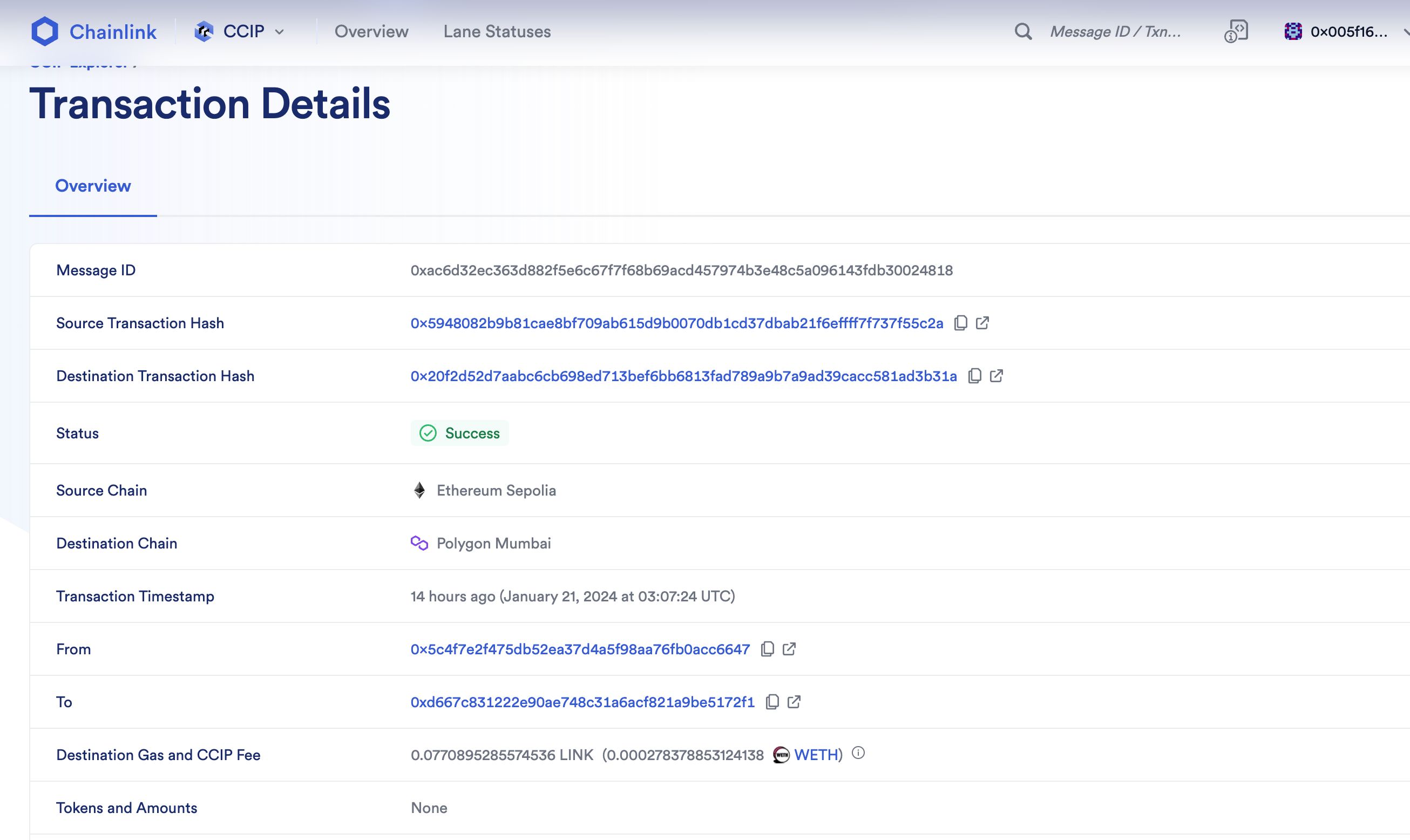
Task: Open the From address link
Action: [580, 649]
